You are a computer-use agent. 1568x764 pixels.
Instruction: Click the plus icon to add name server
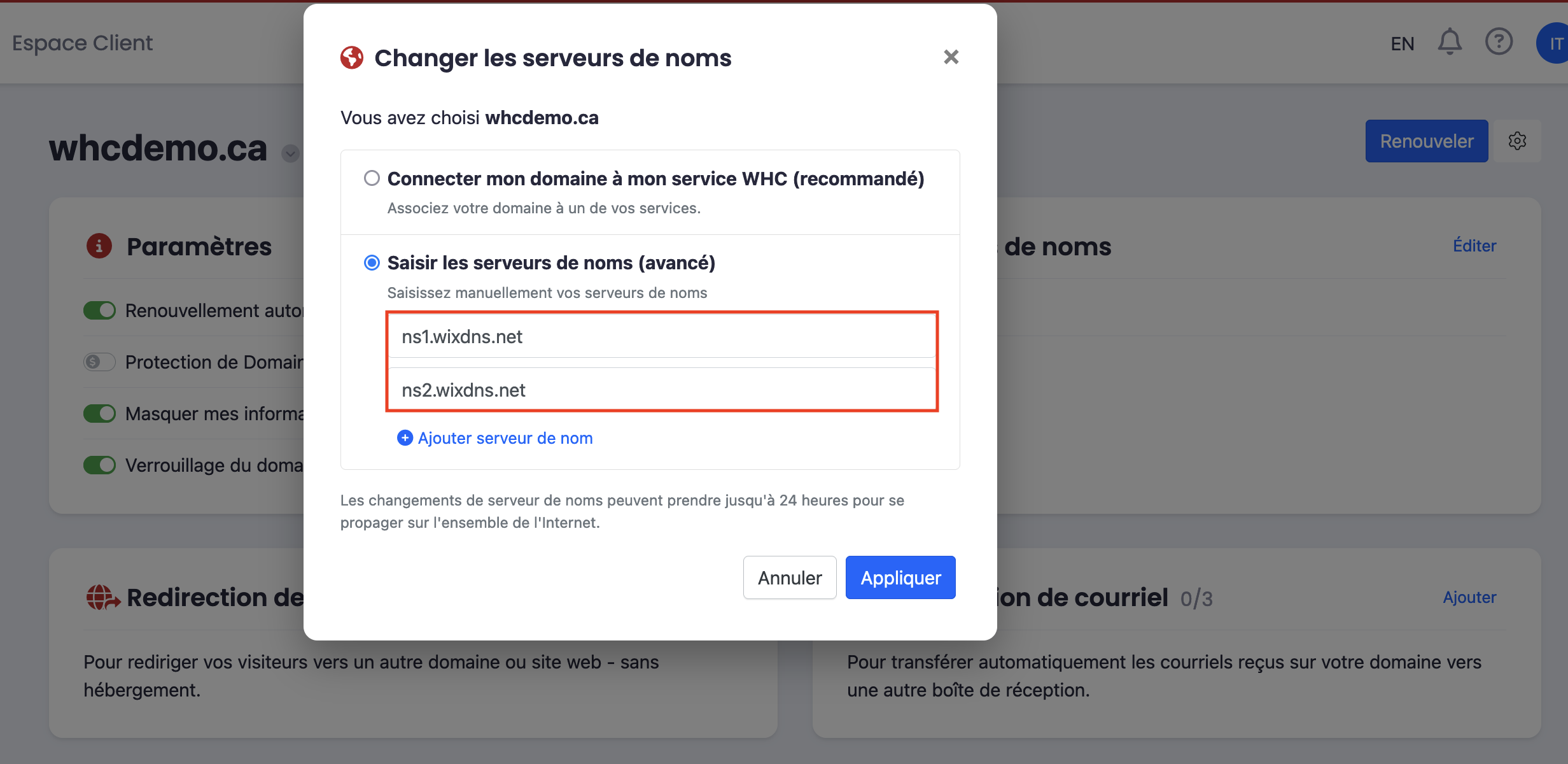click(405, 438)
